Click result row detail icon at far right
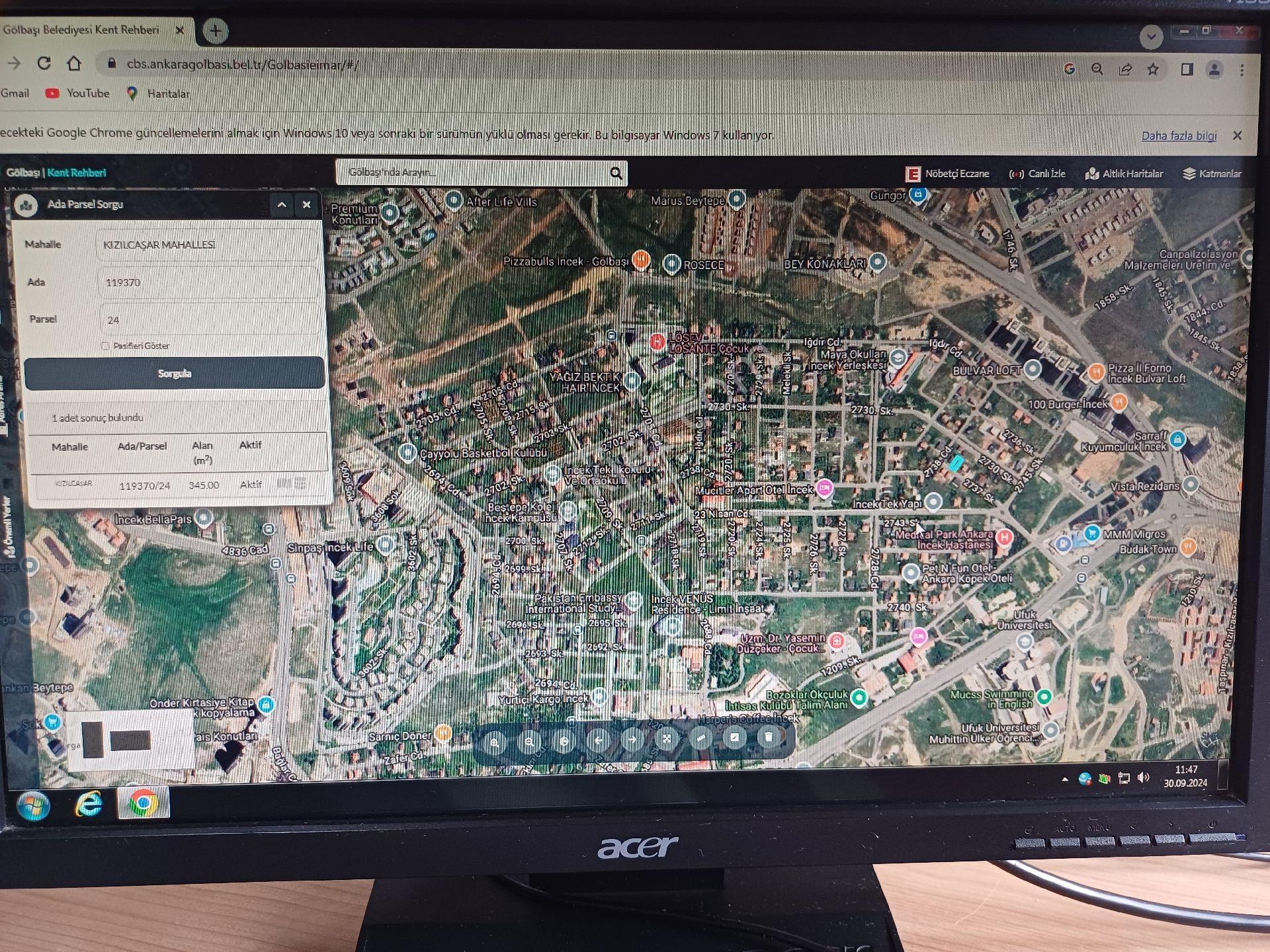The image size is (1270, 952). coord(300,483)
